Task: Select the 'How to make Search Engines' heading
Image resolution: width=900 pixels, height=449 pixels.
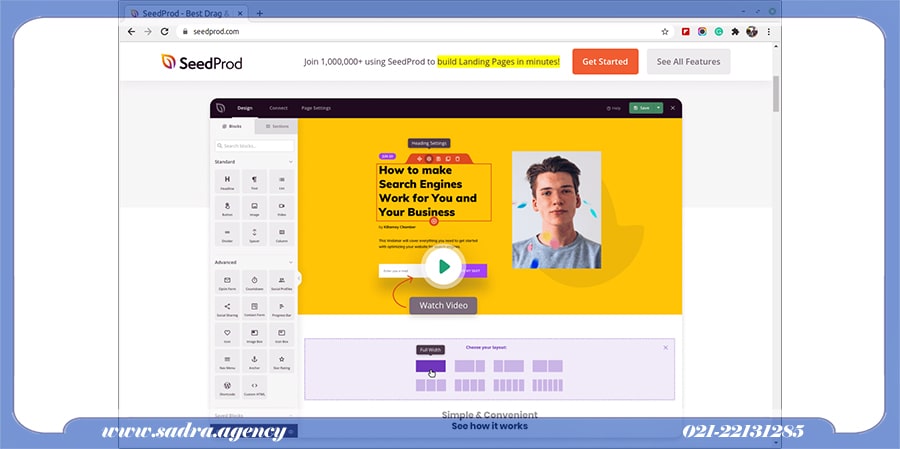Action: [x=434, y=191]
